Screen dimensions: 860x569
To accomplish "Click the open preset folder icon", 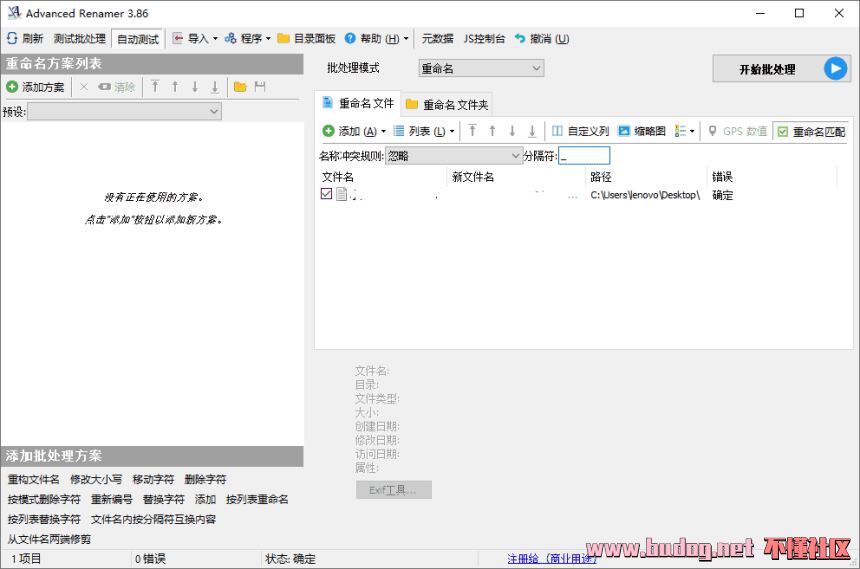I will [240, 87].
